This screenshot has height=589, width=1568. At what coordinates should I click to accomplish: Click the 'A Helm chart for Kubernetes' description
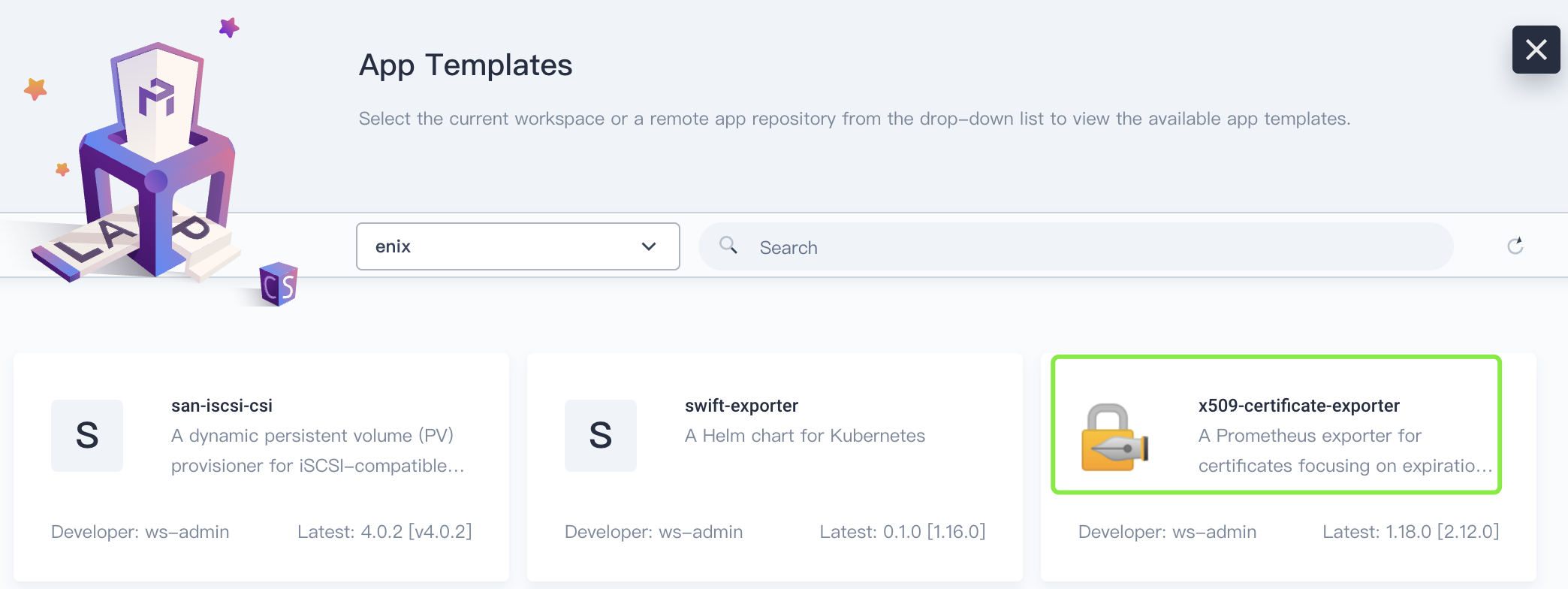(804, 436)
